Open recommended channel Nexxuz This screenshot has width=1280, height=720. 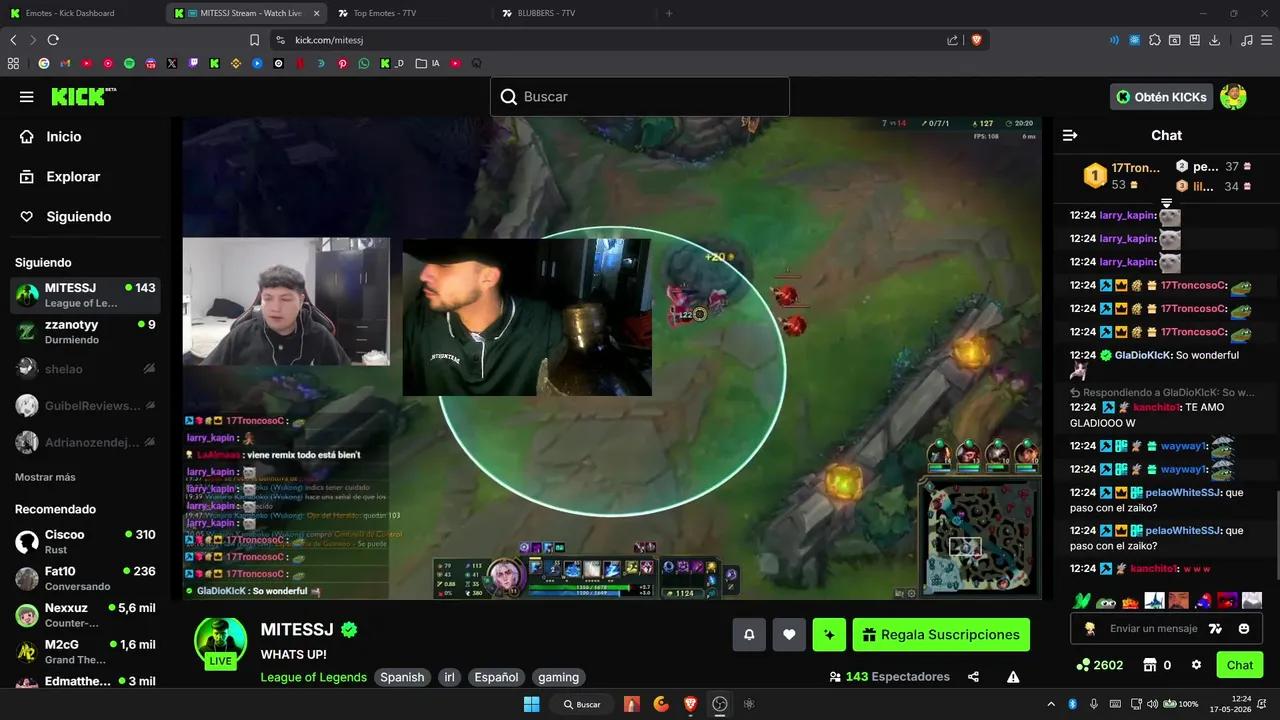tap(86, 615)
